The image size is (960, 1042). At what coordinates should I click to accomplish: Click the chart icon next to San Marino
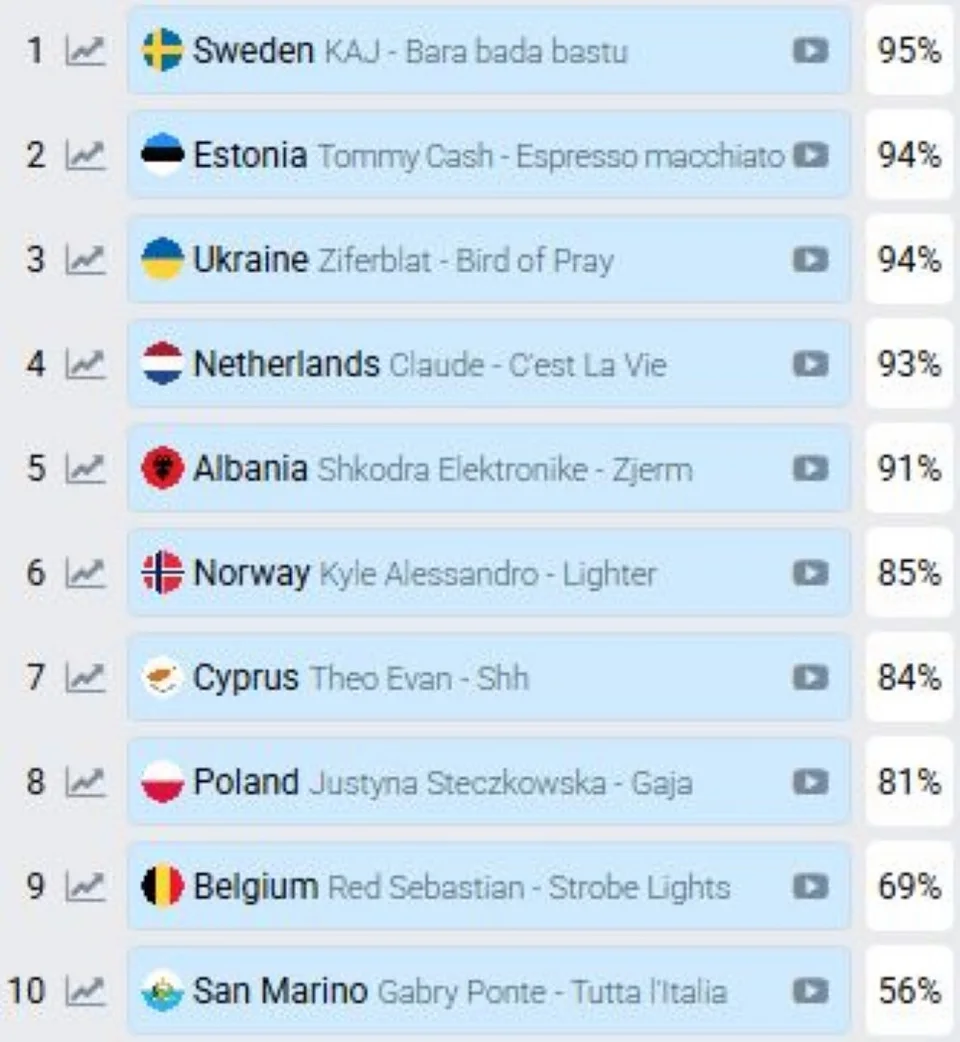click(x=85, y=991)
